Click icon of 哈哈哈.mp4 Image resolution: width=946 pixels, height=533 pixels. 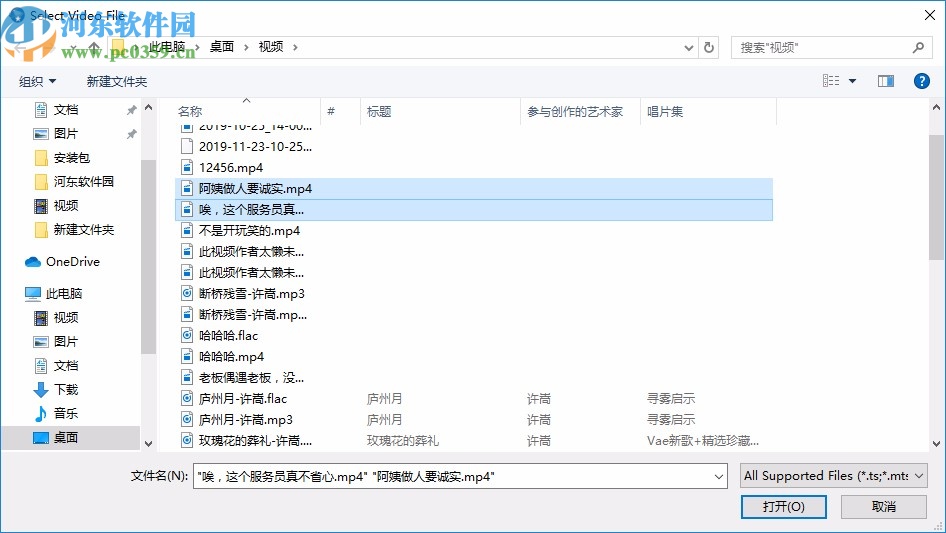coord(187,357)
